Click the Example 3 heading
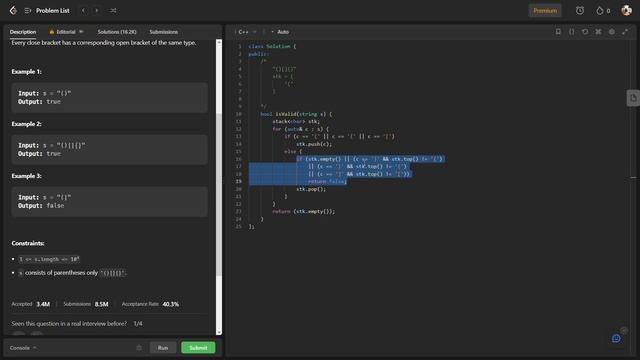640x360 pixels. (27, 176)
